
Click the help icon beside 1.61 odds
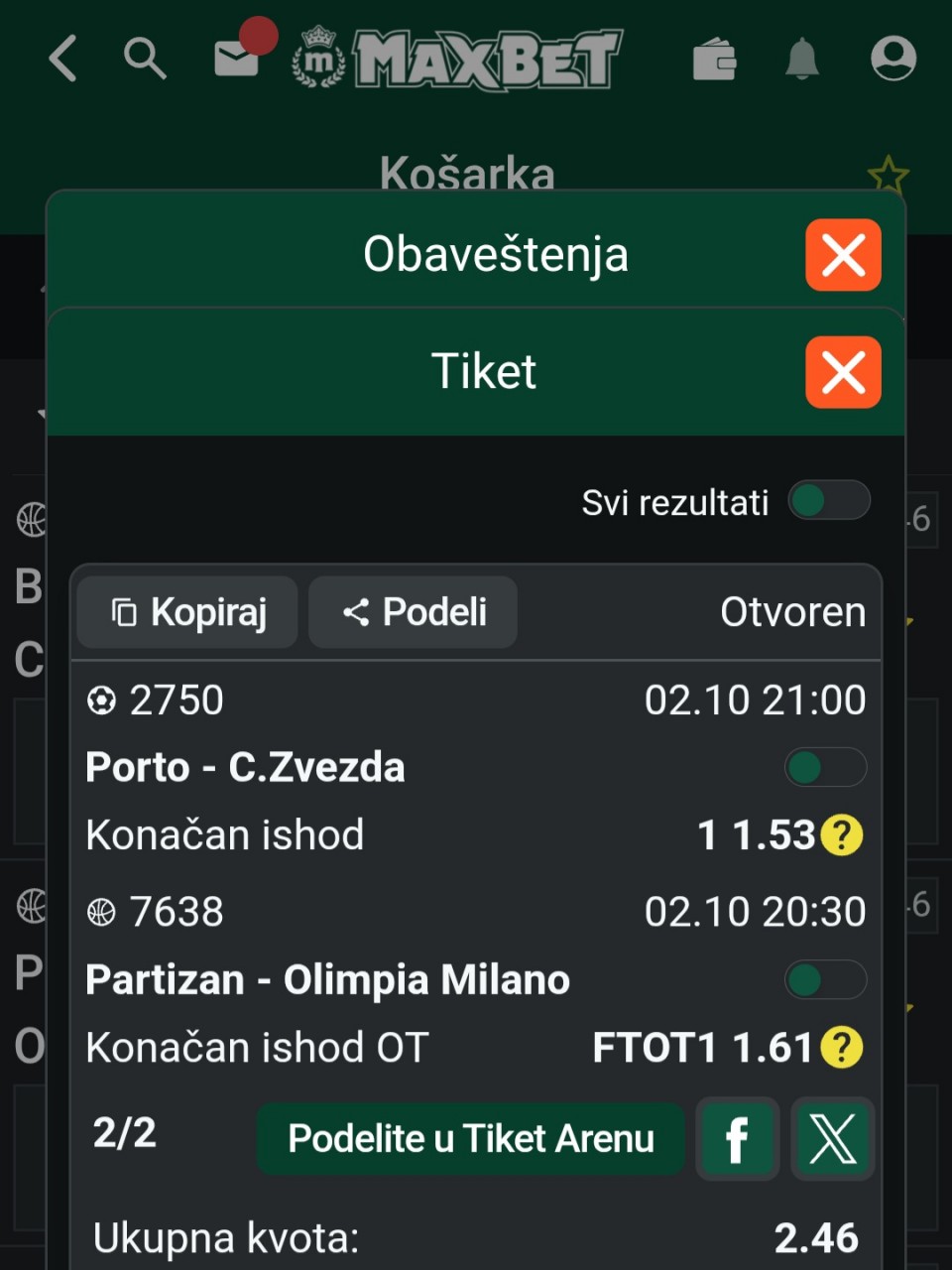click(x=842, y=1048)
